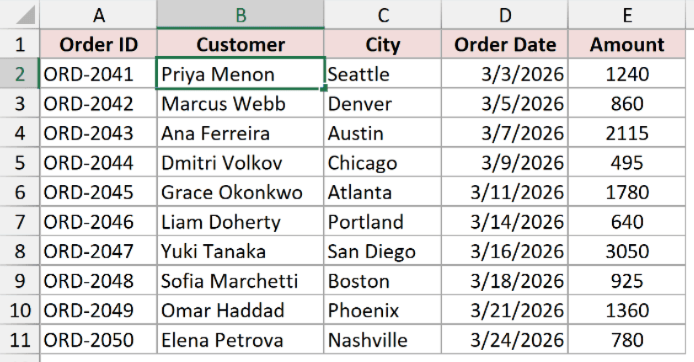This screenshot has height=362, width=694.
Task: Select column E header
Action: point(627,15)
